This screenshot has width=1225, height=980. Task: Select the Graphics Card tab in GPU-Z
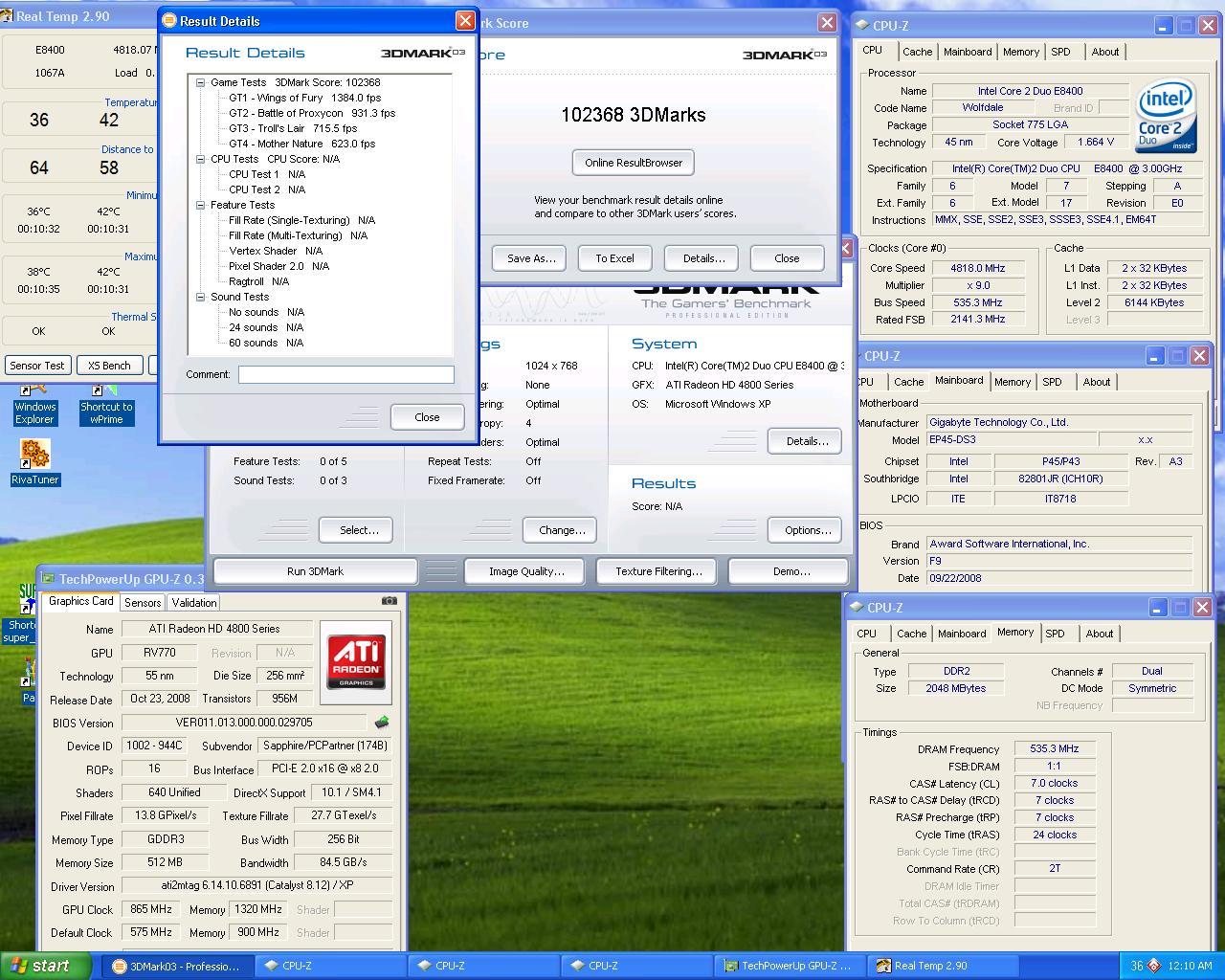[81, 601]
